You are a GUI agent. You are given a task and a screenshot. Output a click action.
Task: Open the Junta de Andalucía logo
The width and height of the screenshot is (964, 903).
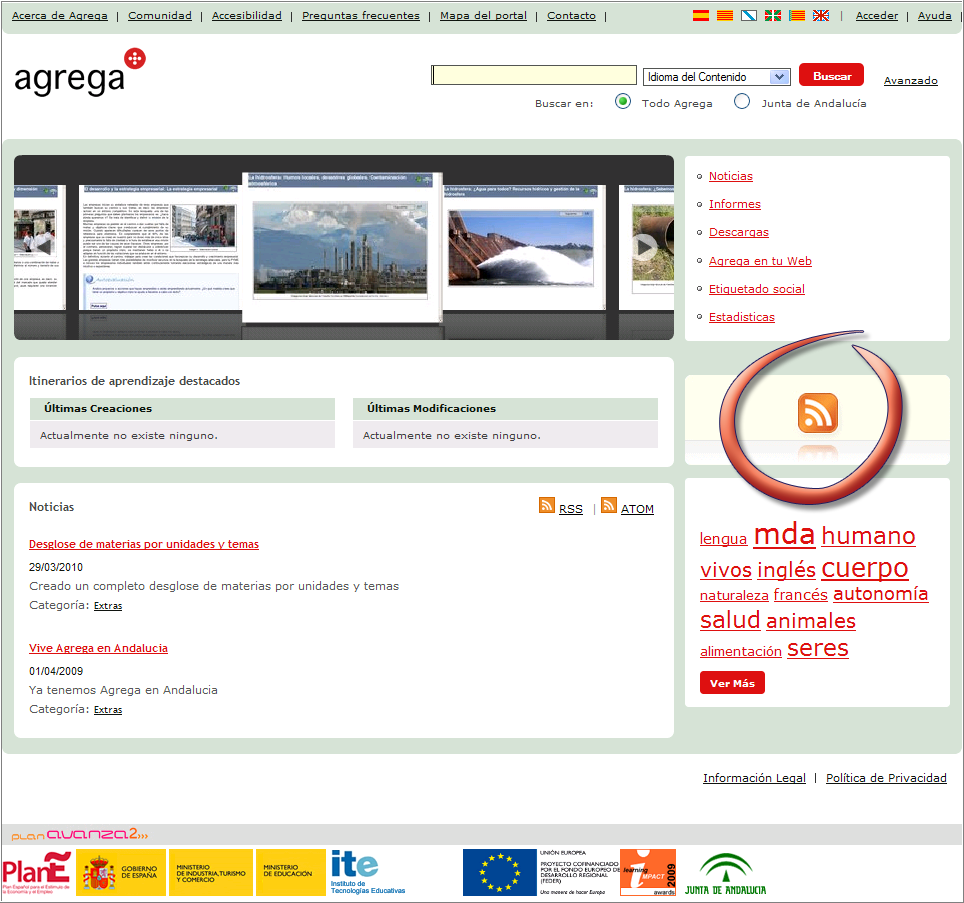click(x=725, y=873)
